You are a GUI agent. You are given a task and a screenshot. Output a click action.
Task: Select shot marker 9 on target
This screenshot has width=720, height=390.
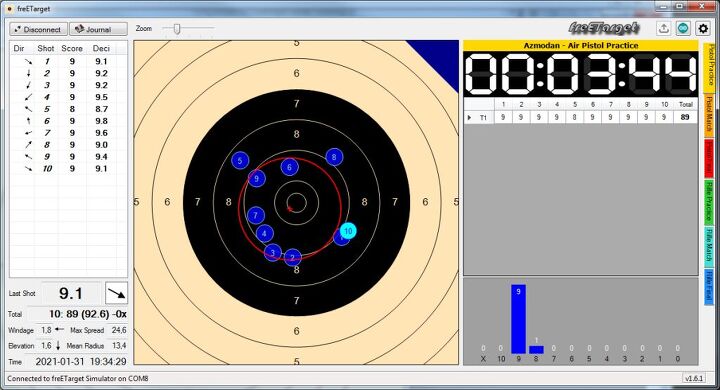tap(256, 178)
